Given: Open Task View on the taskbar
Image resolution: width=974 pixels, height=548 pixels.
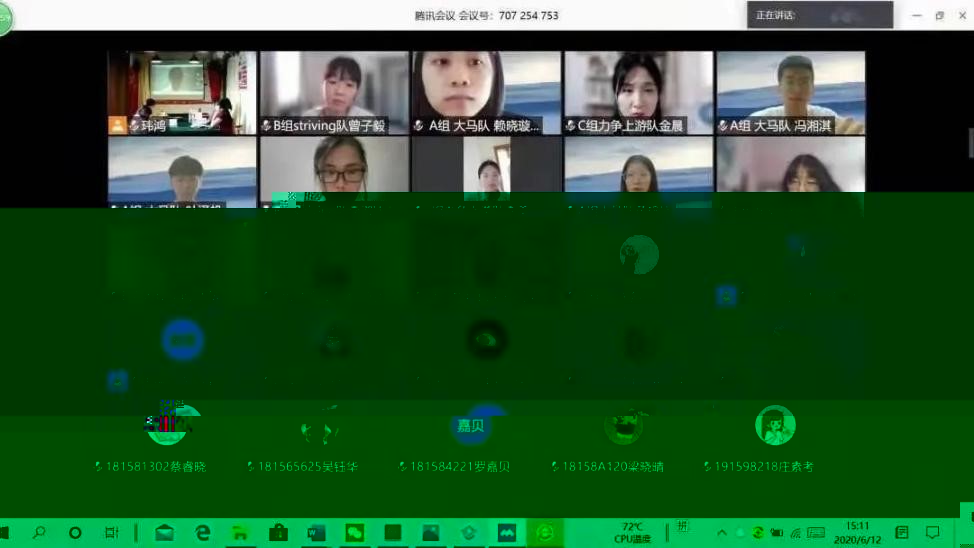Looking at the screenshot, I should 112,532.
